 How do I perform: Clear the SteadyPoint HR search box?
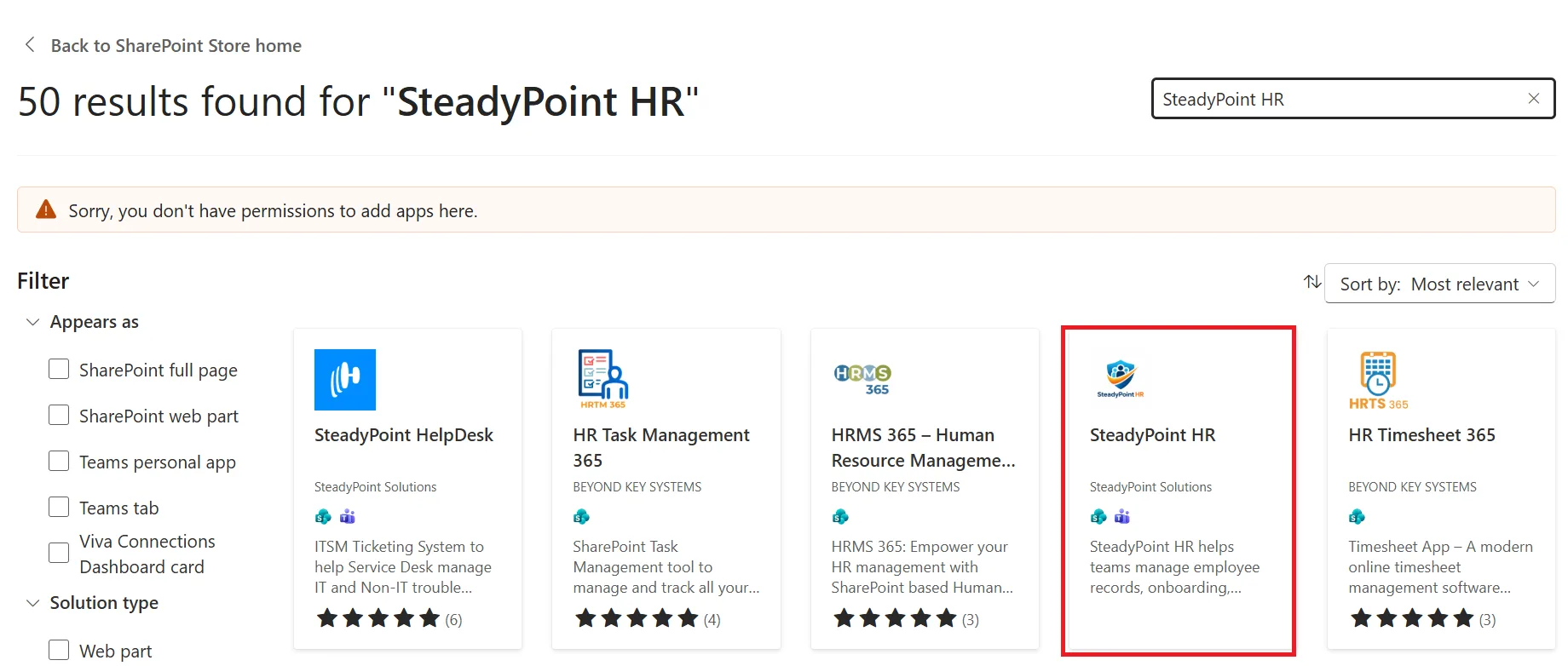pos(1533,99)
